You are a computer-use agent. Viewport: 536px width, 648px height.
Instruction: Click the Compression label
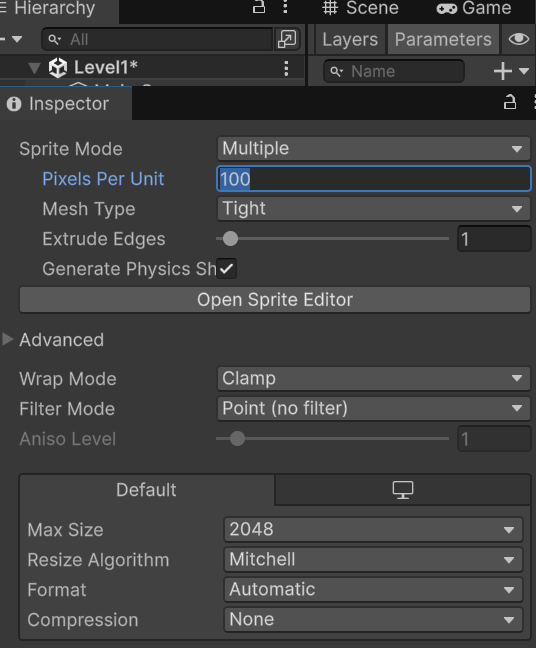click(x=83, y=620)
